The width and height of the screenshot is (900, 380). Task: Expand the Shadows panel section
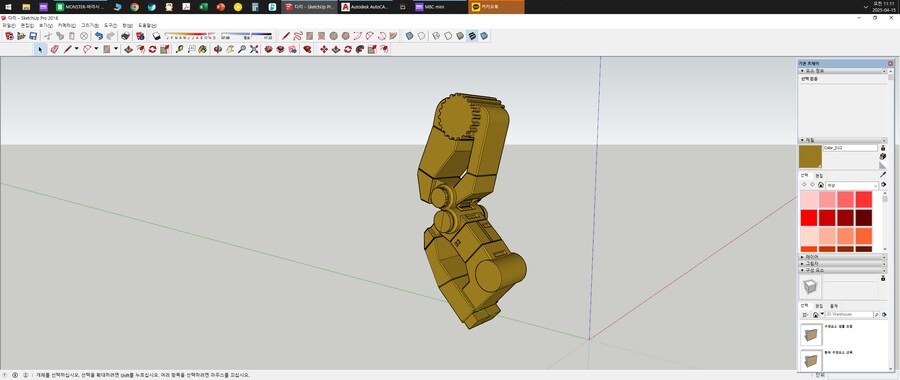click(x=802, y=263)
